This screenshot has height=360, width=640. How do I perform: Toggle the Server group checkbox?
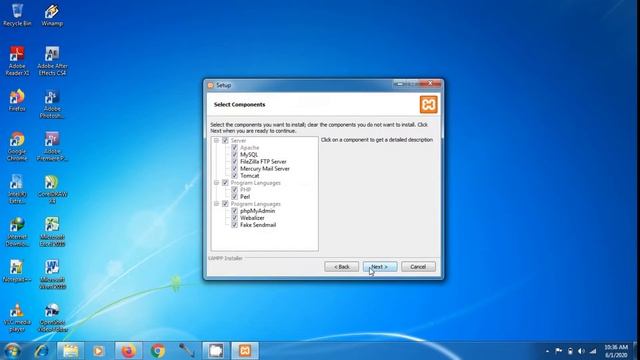[x=225, y=140]
